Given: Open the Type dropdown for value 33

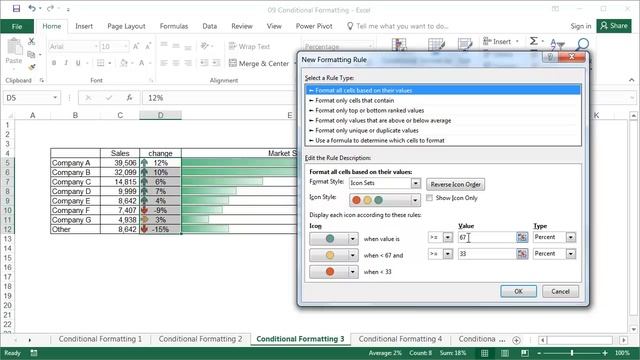Looking at the screenshot, I should 571,254.
